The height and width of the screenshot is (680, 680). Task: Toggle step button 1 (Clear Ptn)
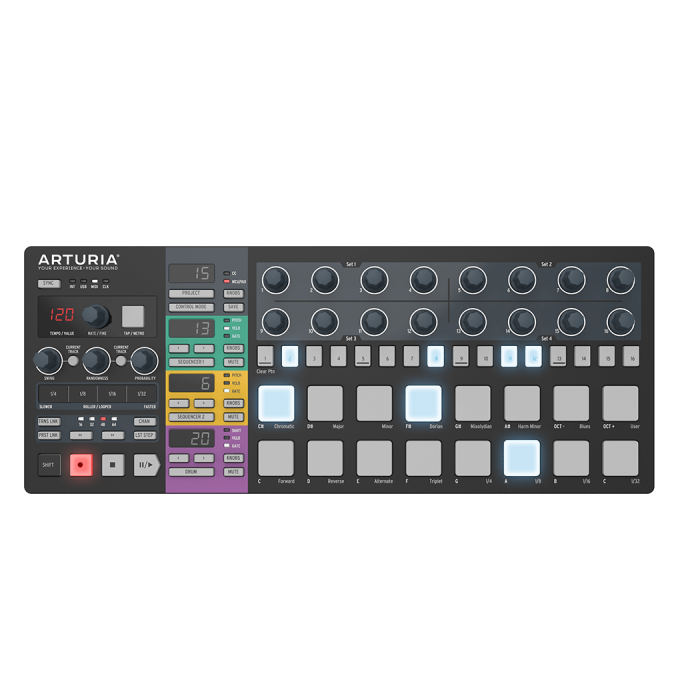click(x=265, y=356)
